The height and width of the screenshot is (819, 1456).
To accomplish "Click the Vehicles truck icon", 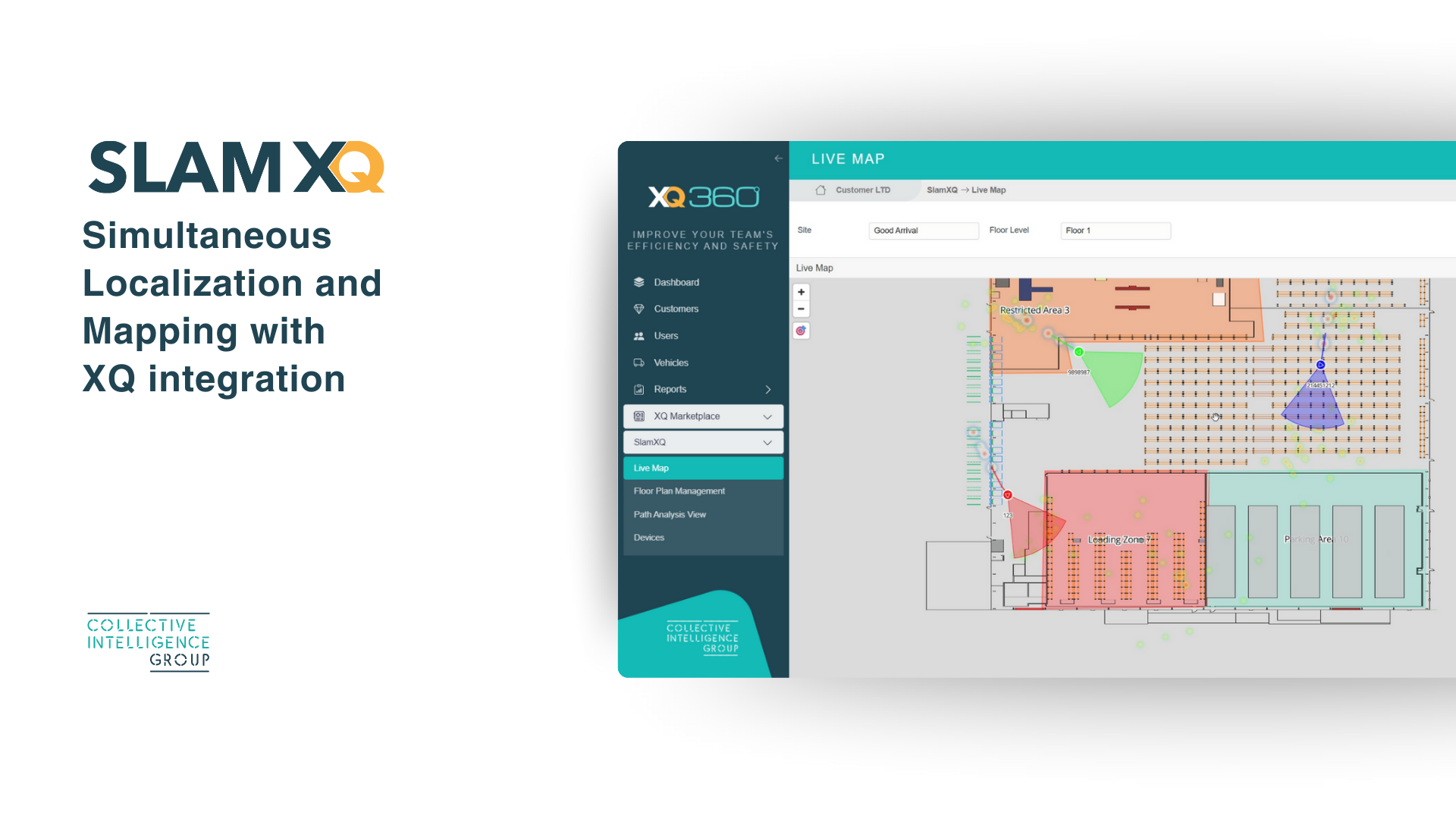I will [639, 362].
